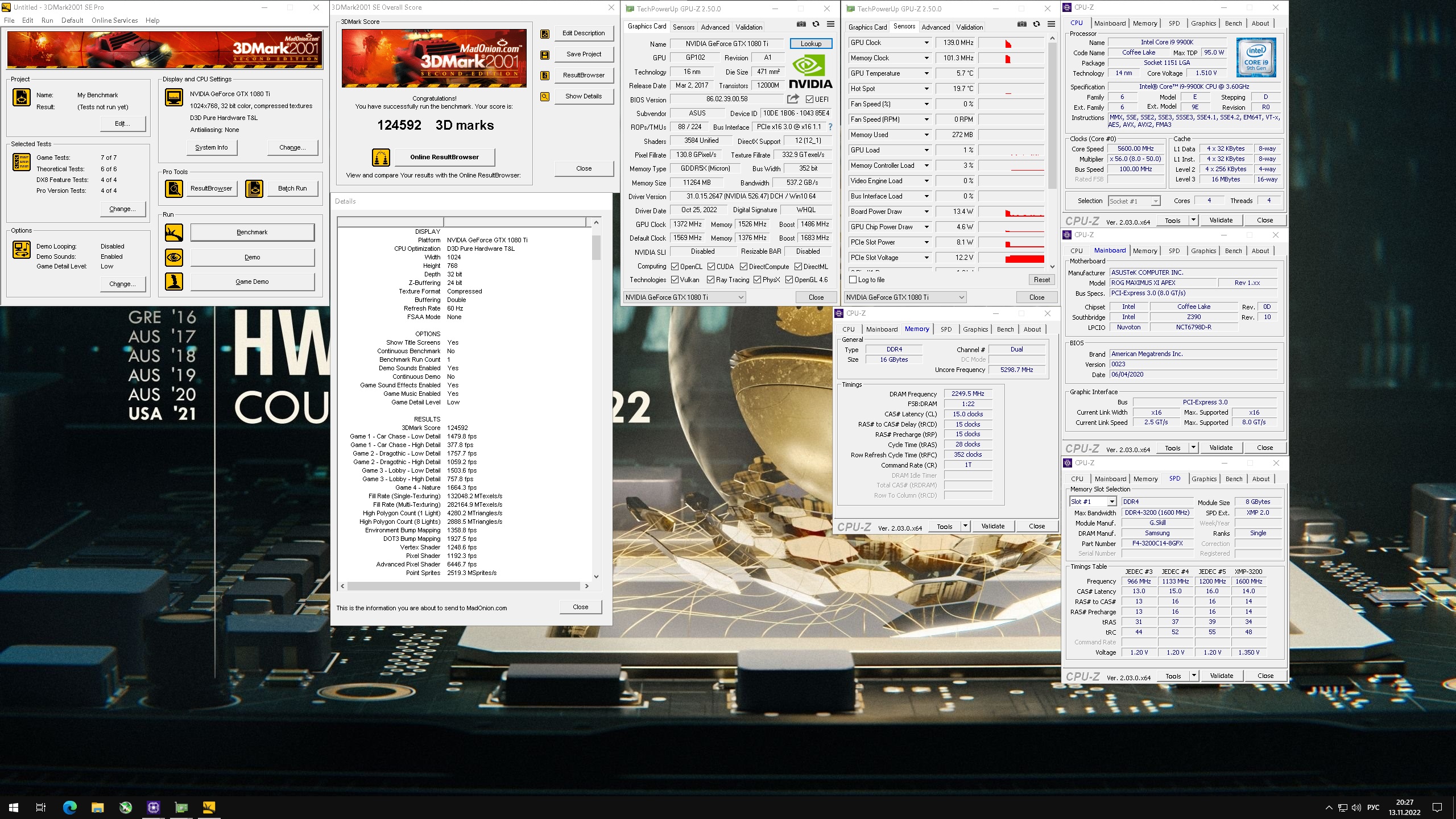Click the РУС language indicator in the tray

1373,807
